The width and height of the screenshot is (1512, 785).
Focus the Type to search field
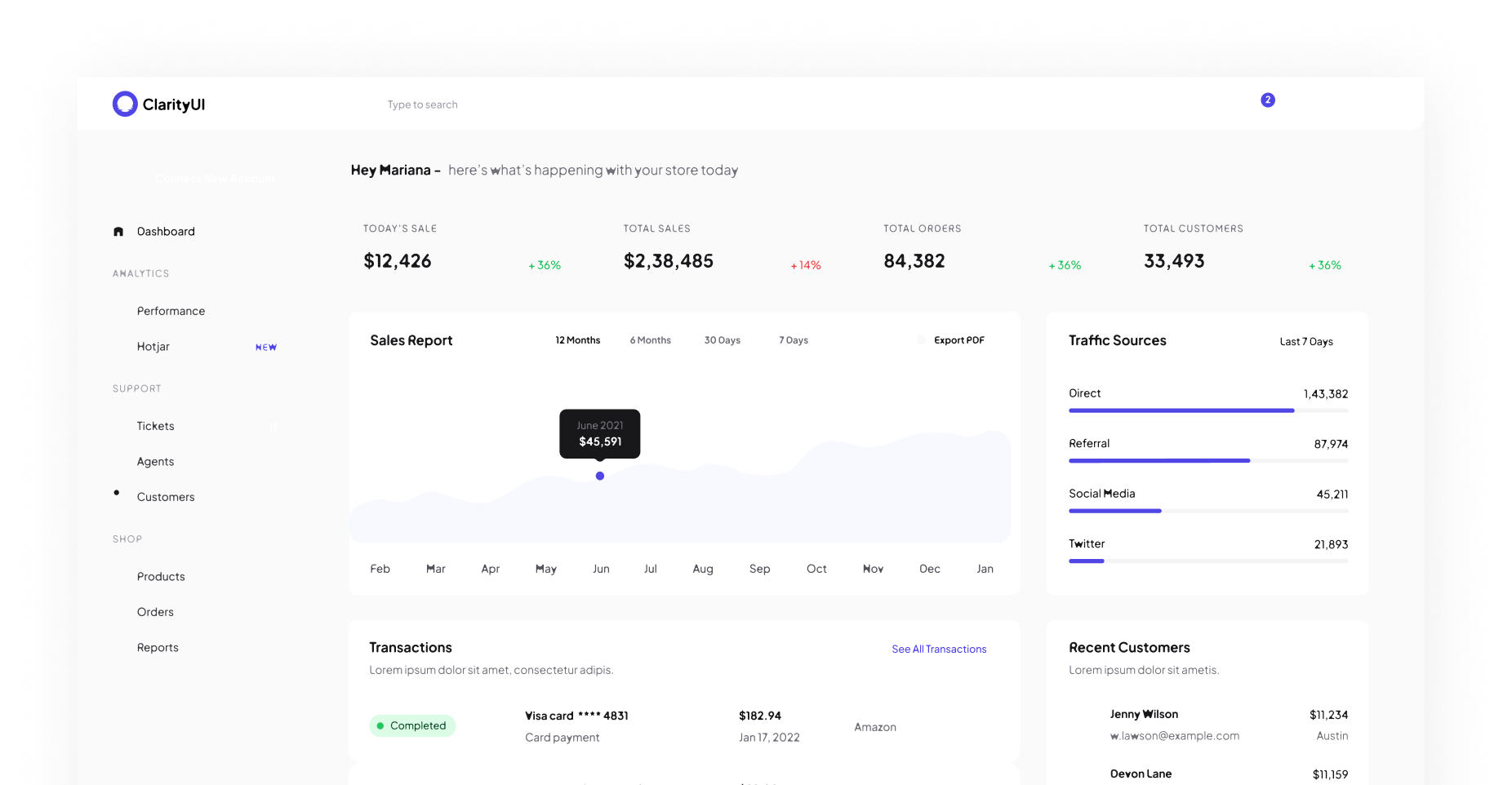422,104
